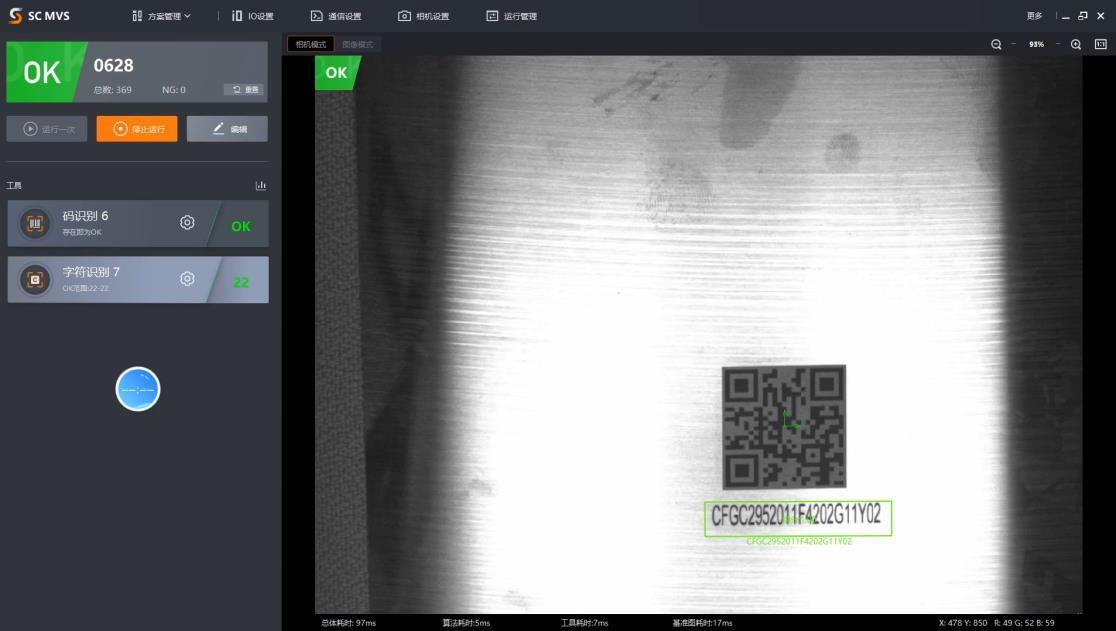Zoom out the camera image view
1116x631 pixels.
[996, 44]
